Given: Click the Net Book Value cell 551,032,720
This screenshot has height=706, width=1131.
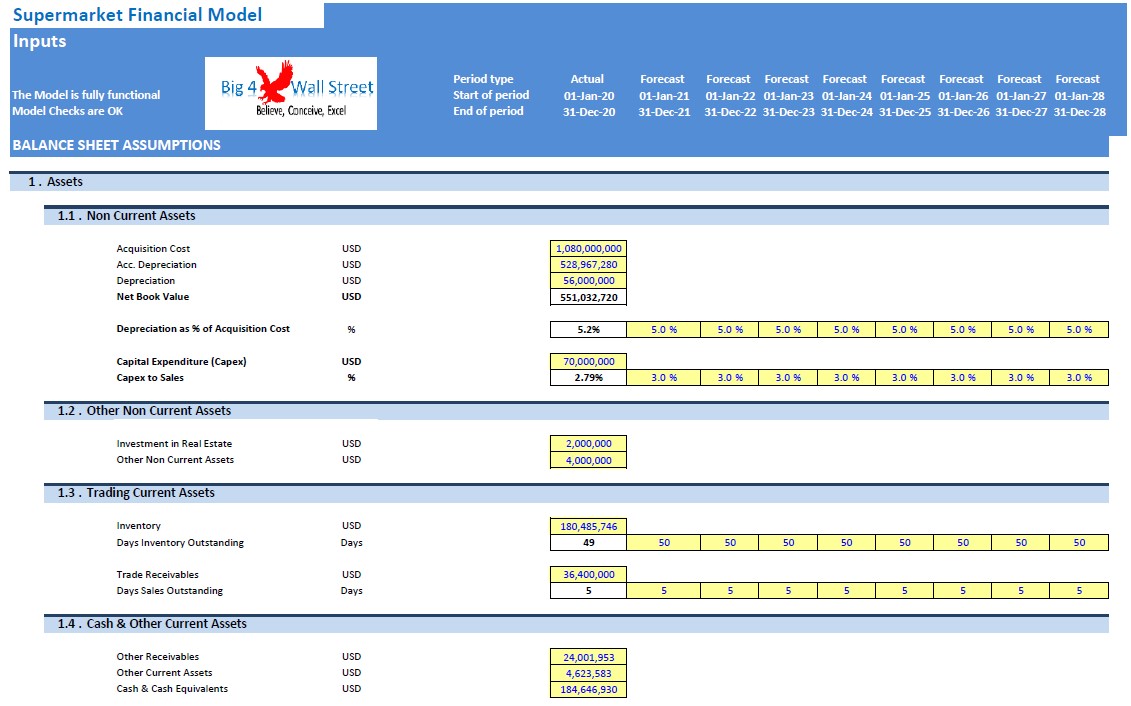Looking at the screenshot, I should pos(589,297).
